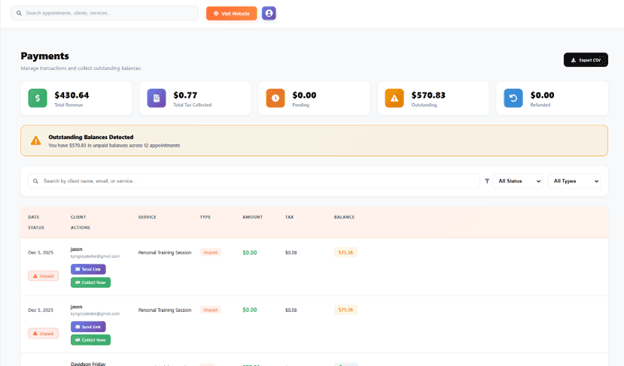This screenshot has width=624, height=366.
Task: Click the orange clock Pending icon
Action: (x=275, y=98)
